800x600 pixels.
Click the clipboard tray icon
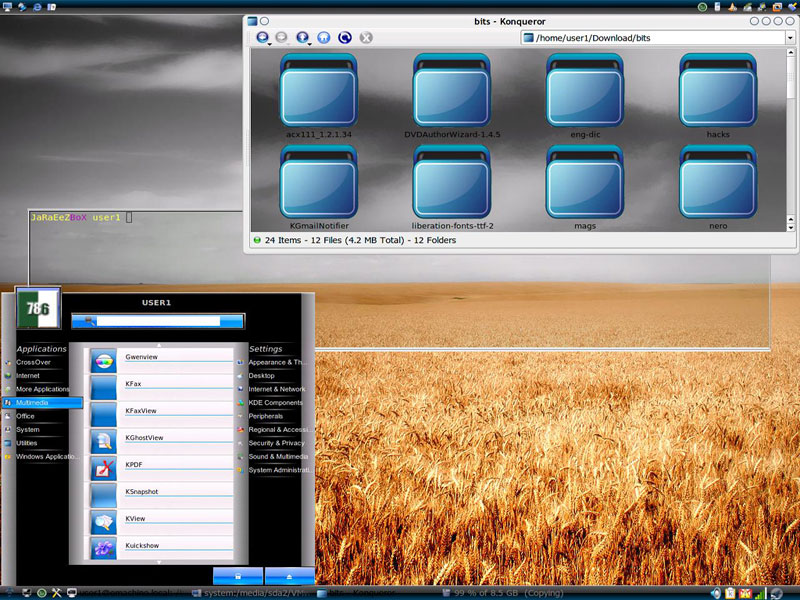point(731,593)
